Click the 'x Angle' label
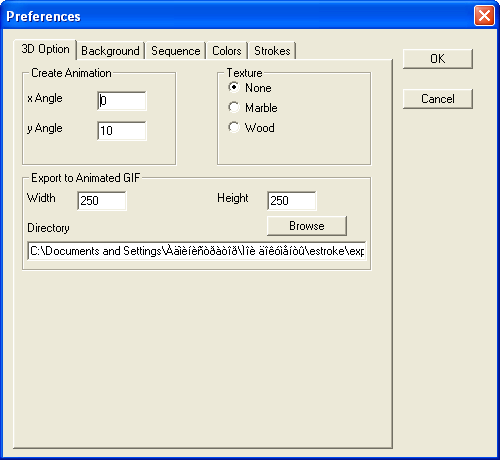 click(x=45, y=98)
